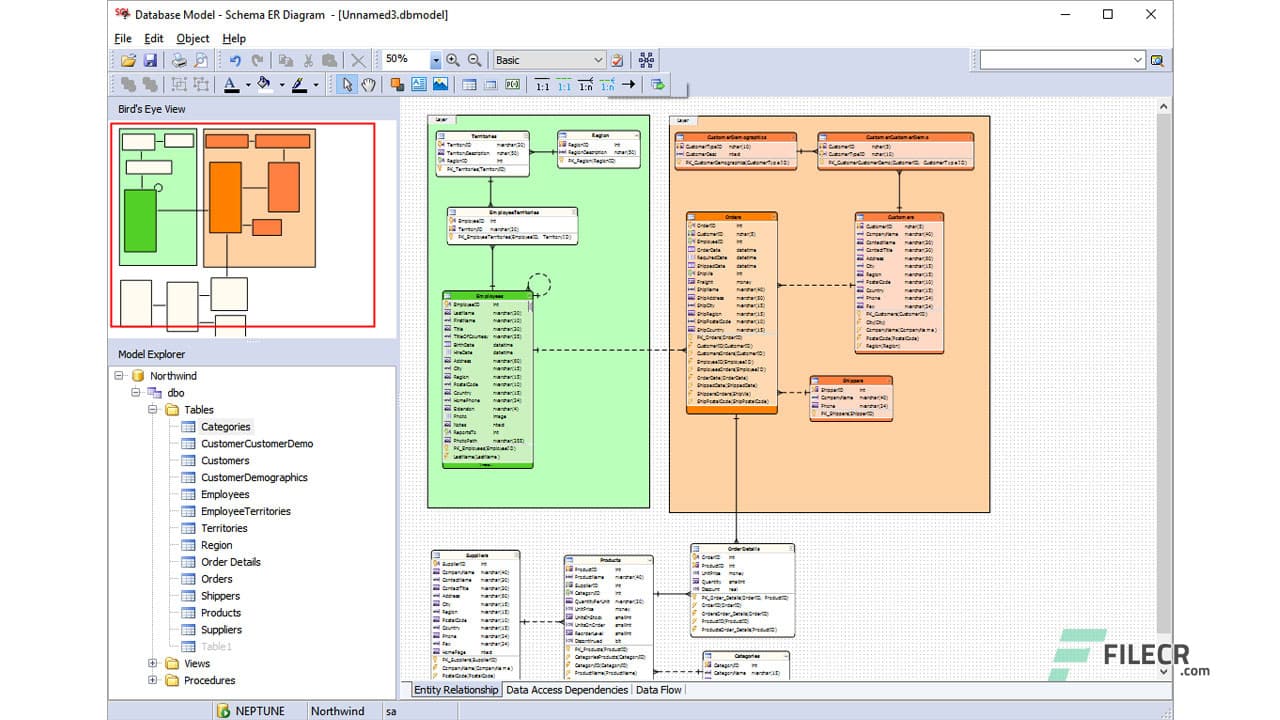Switch to the Data Flow tab
This screenshot has height=720, width=1280.
point(658,689)
